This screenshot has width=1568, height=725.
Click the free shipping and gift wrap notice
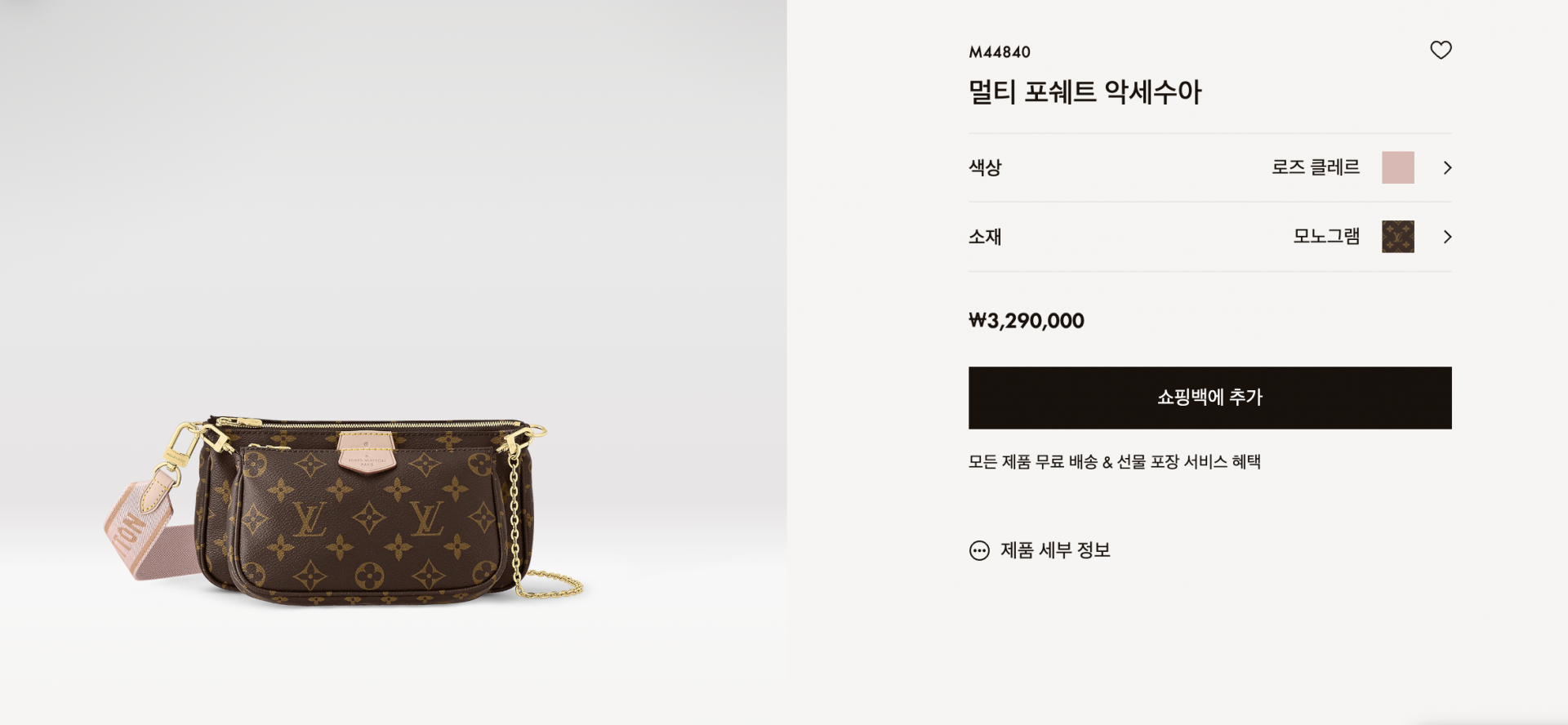pos(1115,462)
